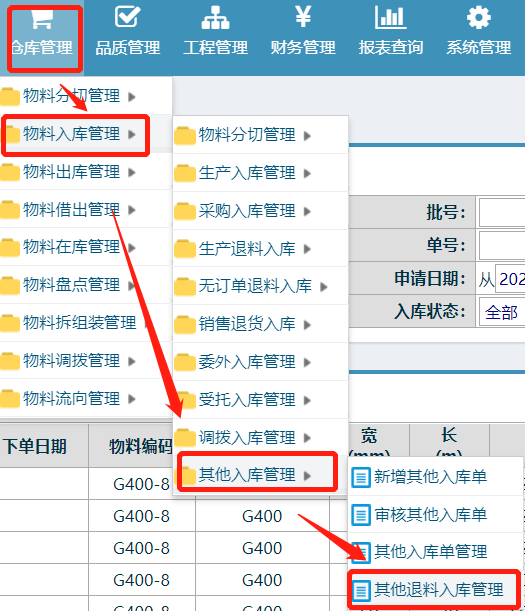Click document icon beside 审核其他入库单

[x=361, y=515]
